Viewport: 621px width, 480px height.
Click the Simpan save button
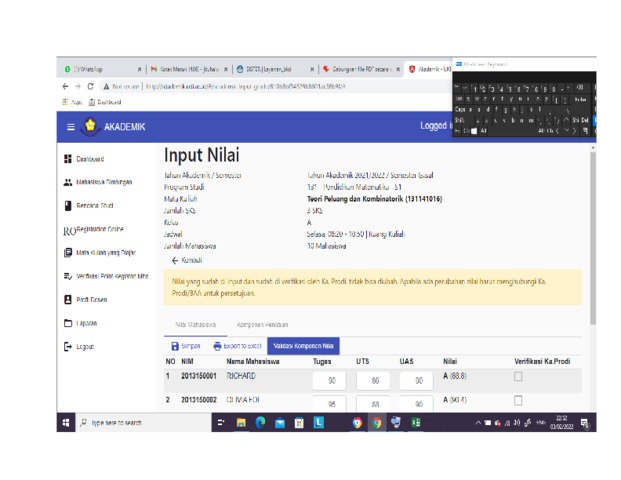coord(185,346)
